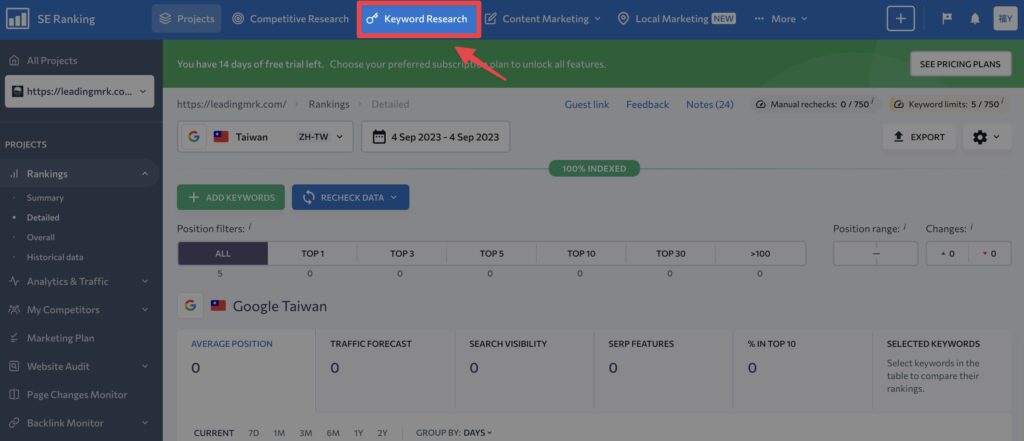Click See Pricing Plans button
The width and height of the screenshot is (1024, 441).
[x=960, y=64]
